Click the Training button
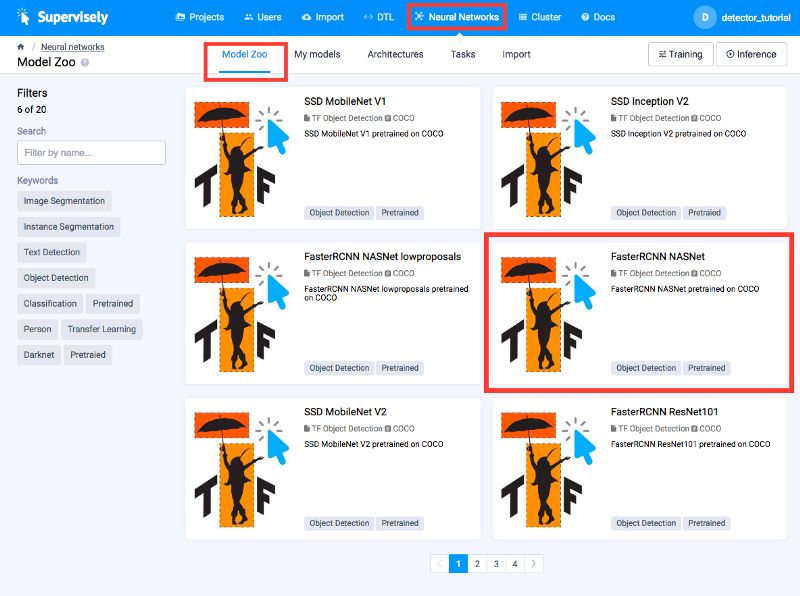Viewport: 800px width, 596px height. pos(681,54)
